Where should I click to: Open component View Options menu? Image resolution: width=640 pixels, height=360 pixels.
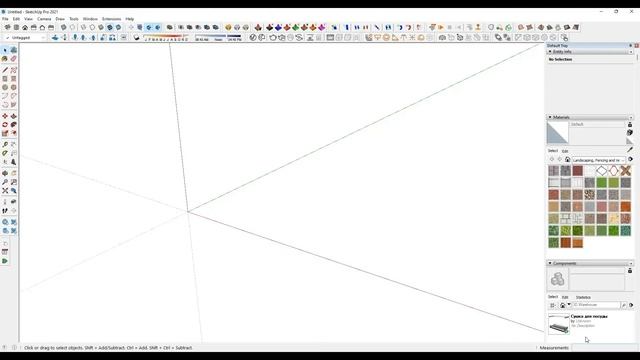(552, 305)
